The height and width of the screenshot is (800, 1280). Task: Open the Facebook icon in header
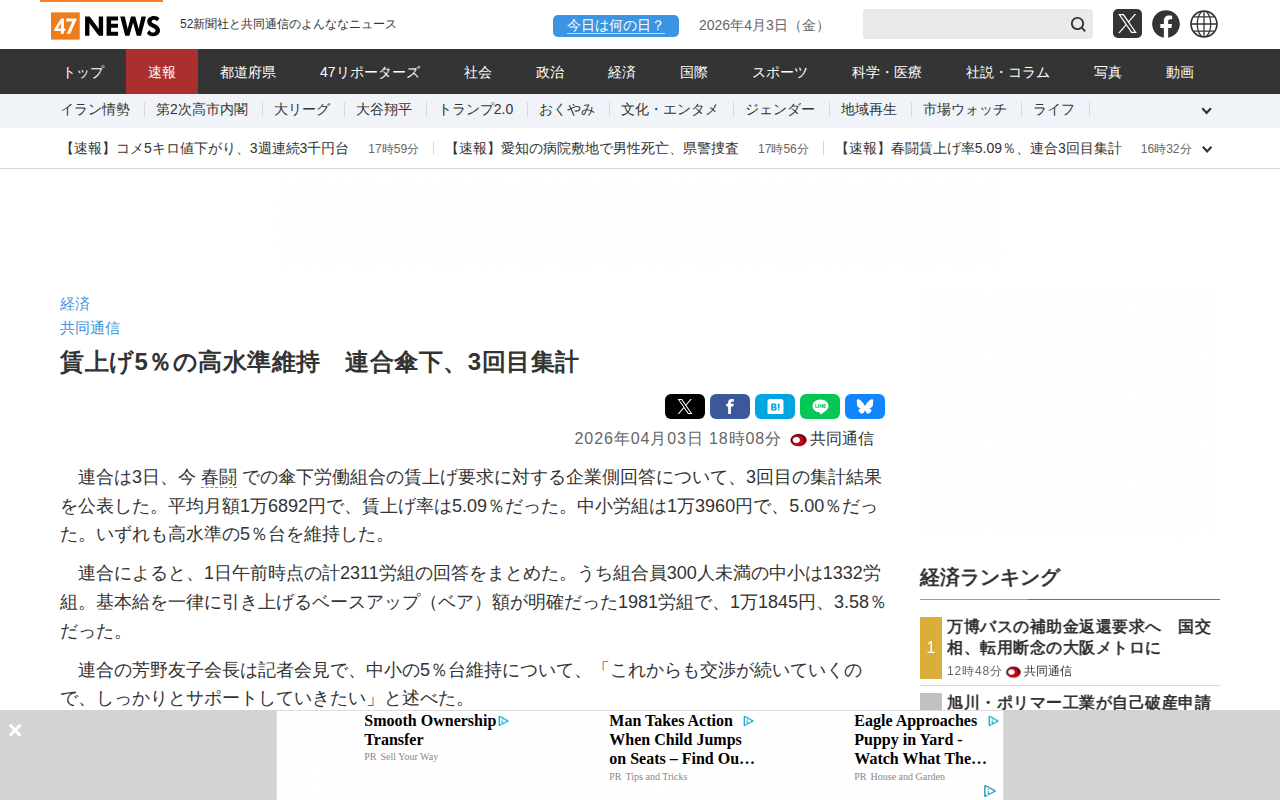pos(1166,24)
